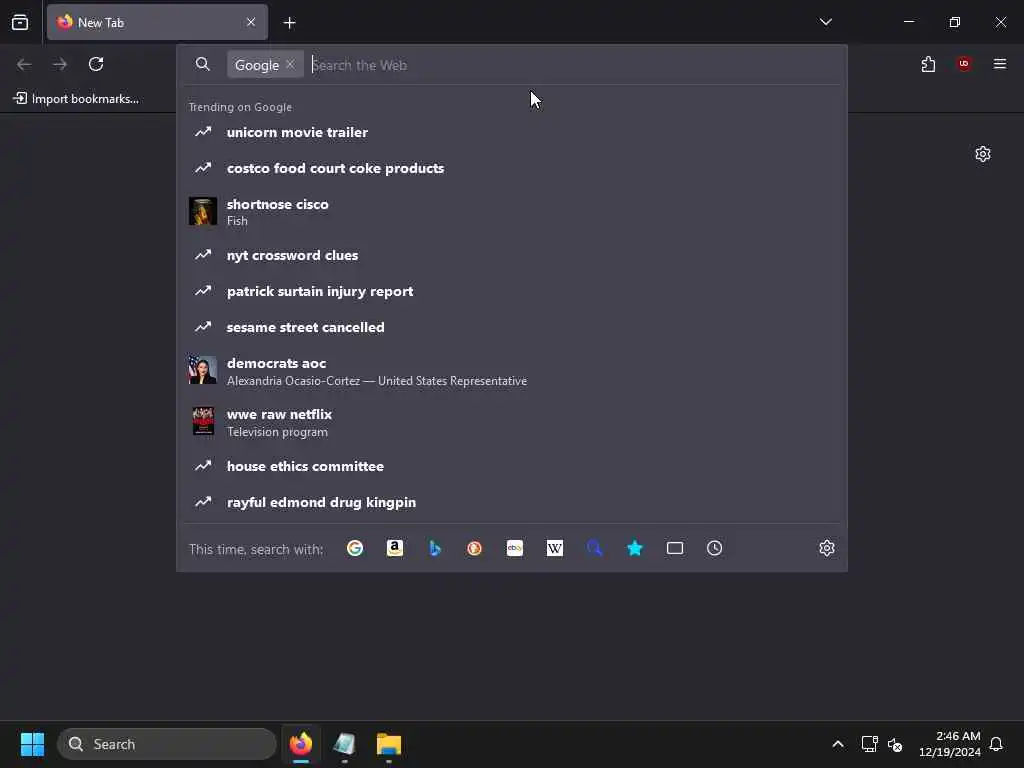The image size is (1024, 768).
Task: Search bookmarks with the star icon
Action: tap(635, 549)
